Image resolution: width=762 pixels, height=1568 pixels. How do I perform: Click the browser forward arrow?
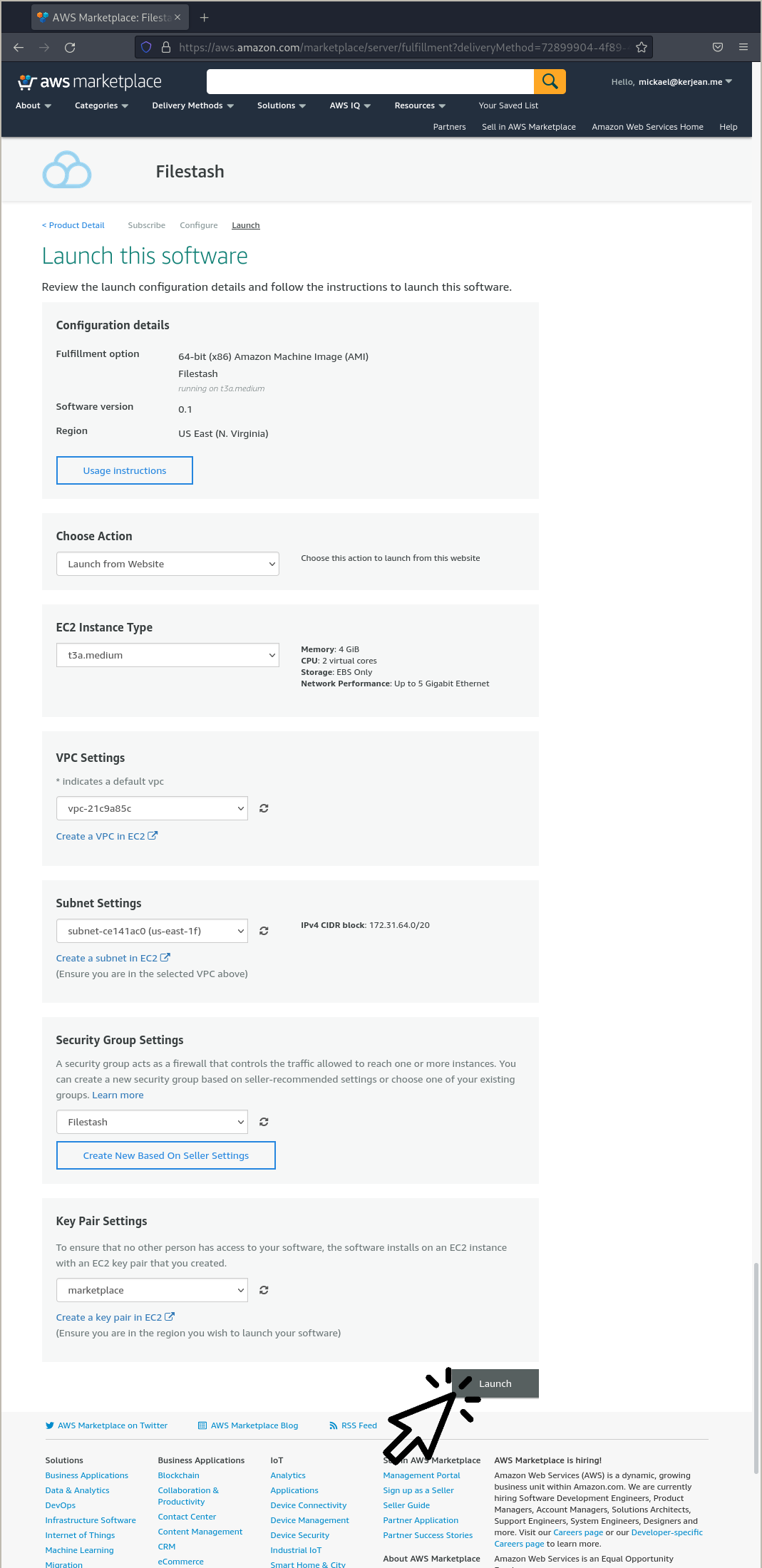coord(44,48)
